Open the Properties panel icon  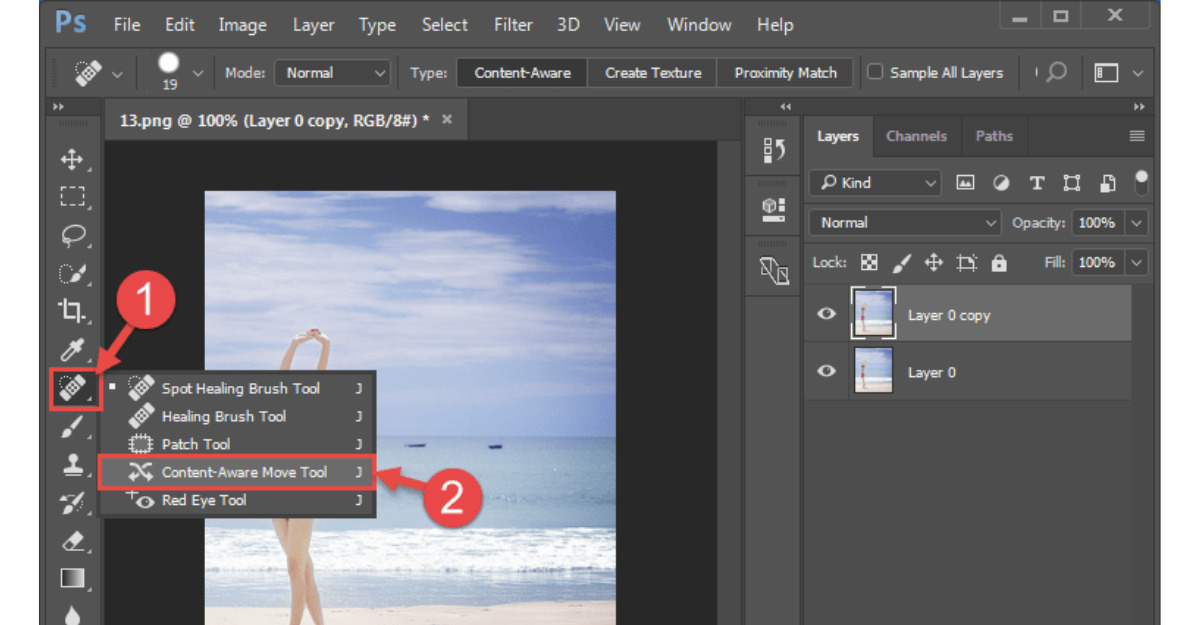pos(773,209)
